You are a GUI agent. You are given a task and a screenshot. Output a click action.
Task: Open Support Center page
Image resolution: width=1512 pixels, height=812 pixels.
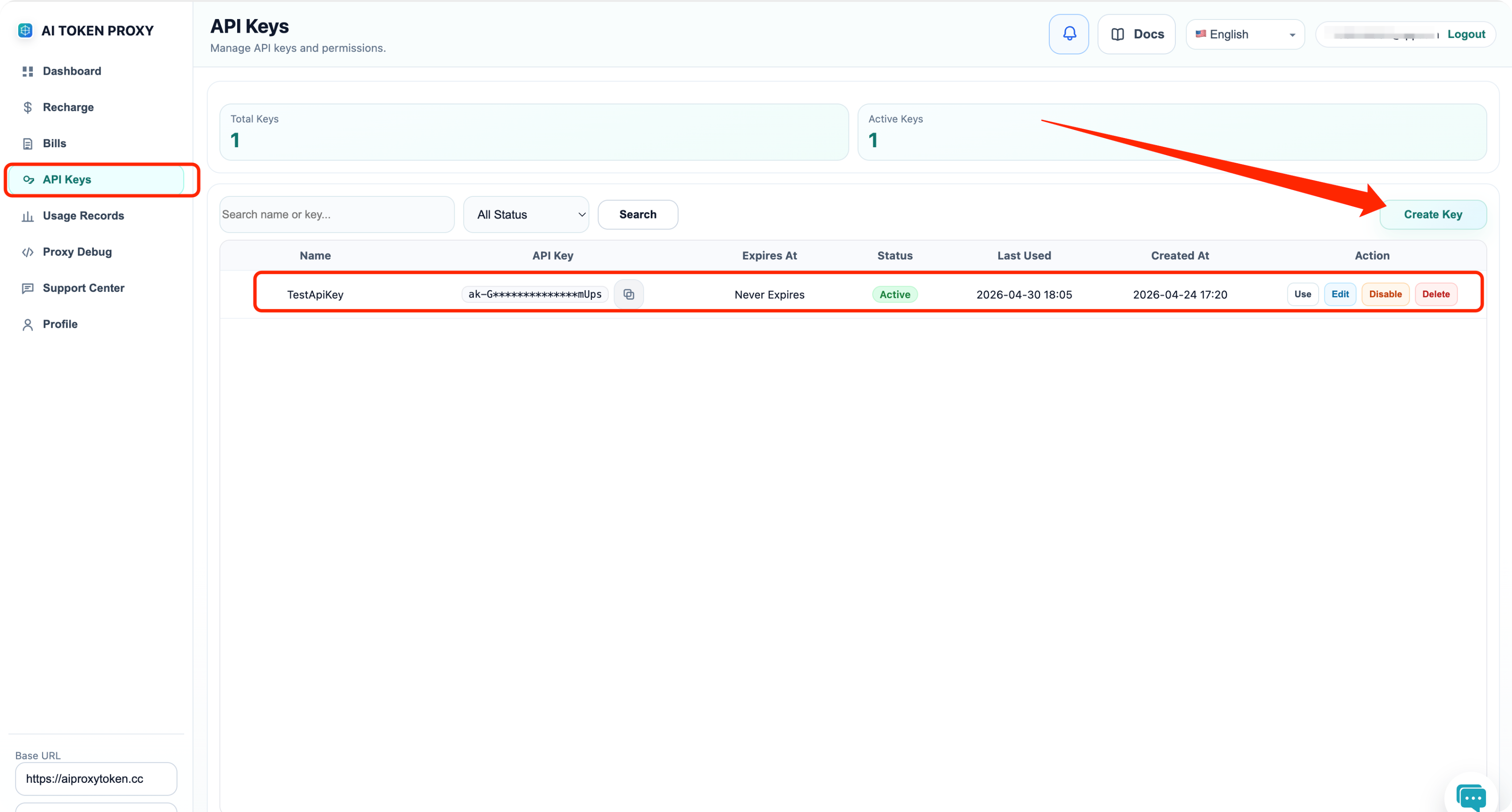tap(96, 288)
